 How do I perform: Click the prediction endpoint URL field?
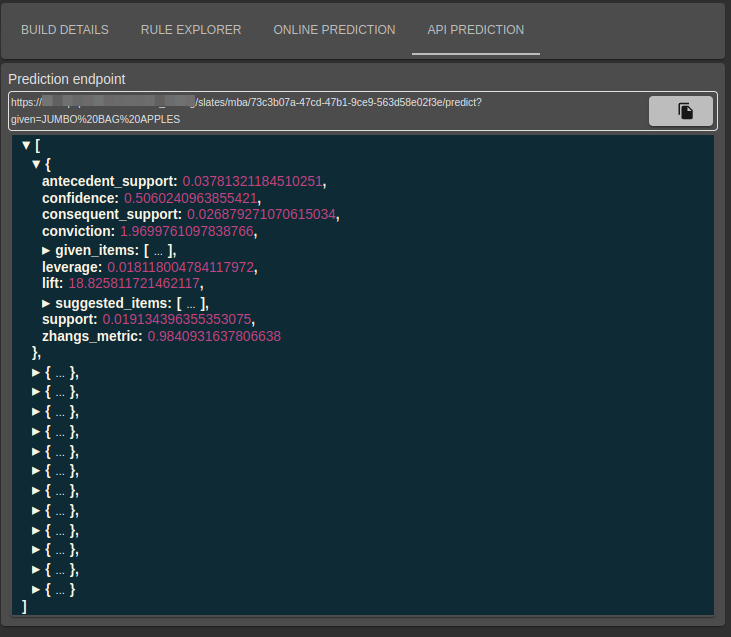tap(328, 111)
